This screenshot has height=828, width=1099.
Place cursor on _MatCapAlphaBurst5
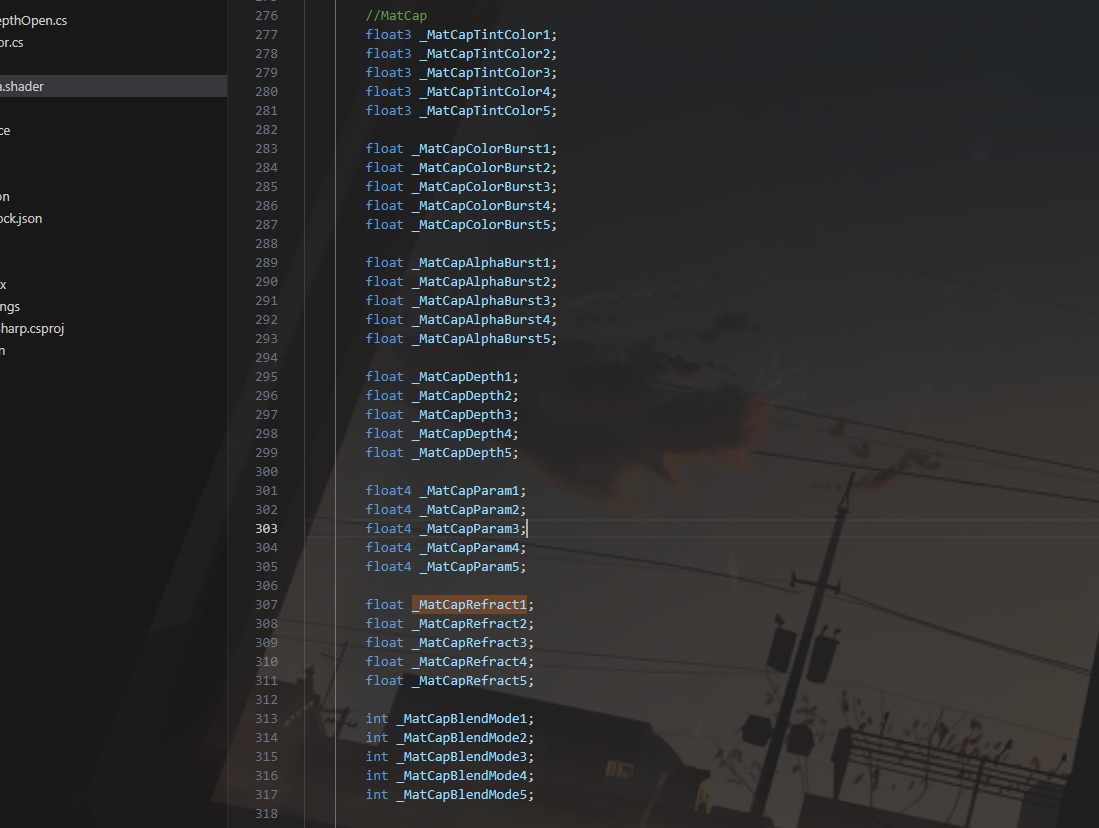click(x=481, y=339)
